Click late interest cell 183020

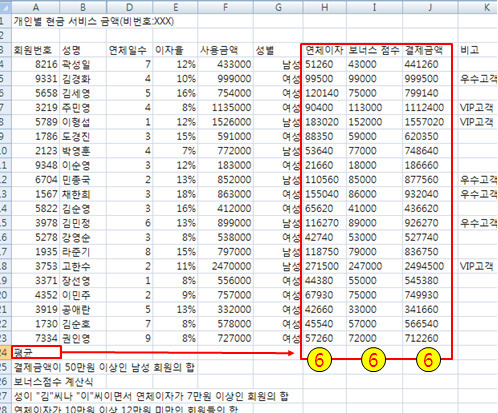[x=324, y=122]
